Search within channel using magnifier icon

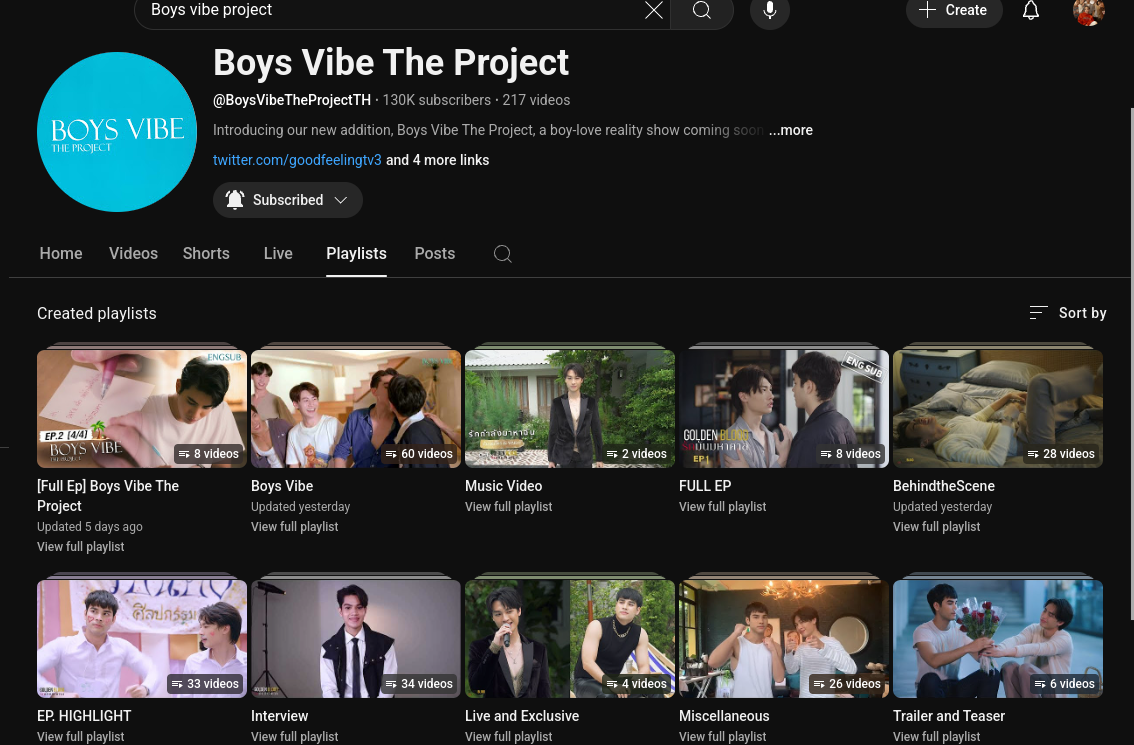click(x=503, y=254)
